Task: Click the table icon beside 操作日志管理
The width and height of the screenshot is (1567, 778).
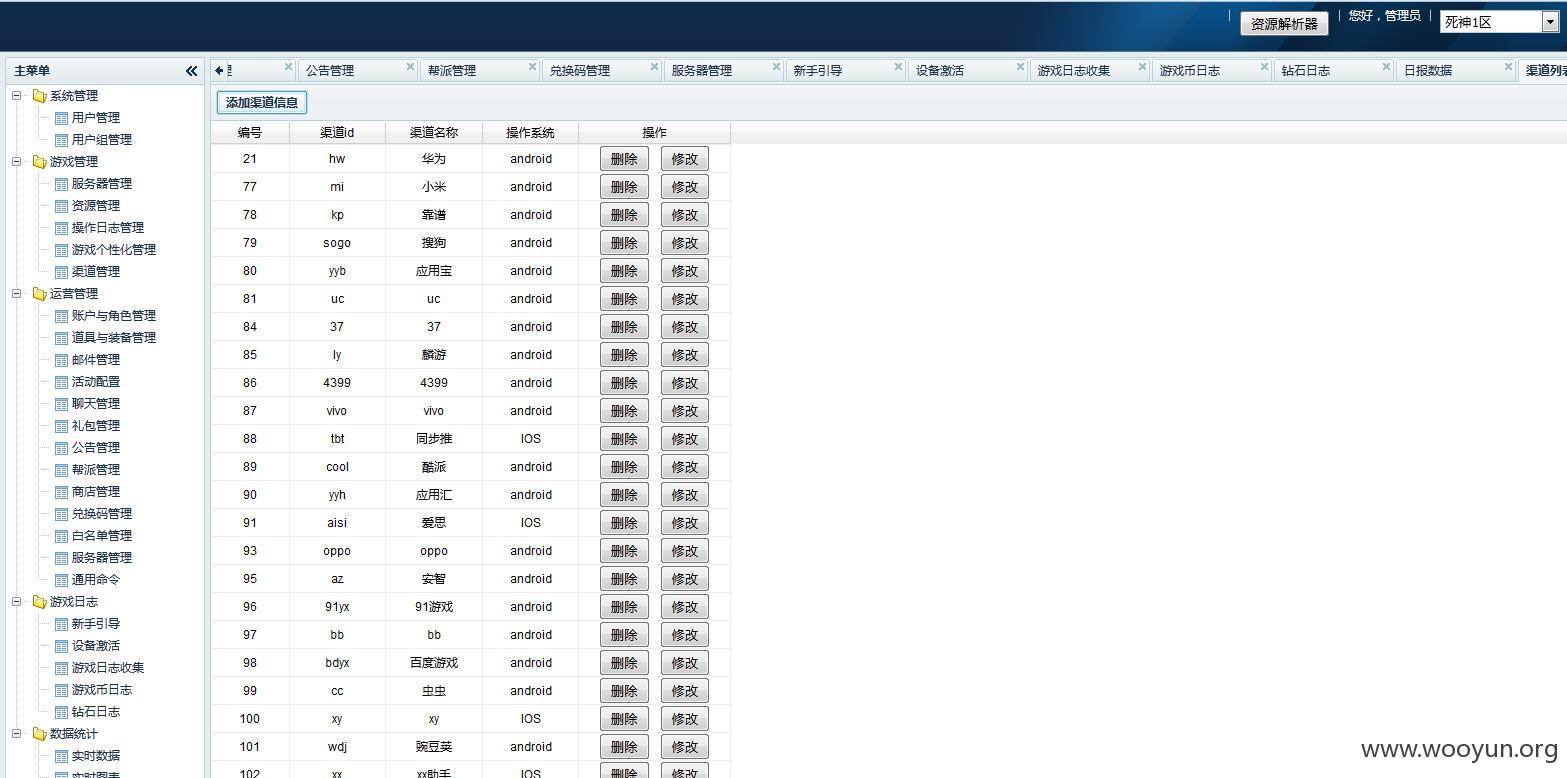Action: (61, 228)
